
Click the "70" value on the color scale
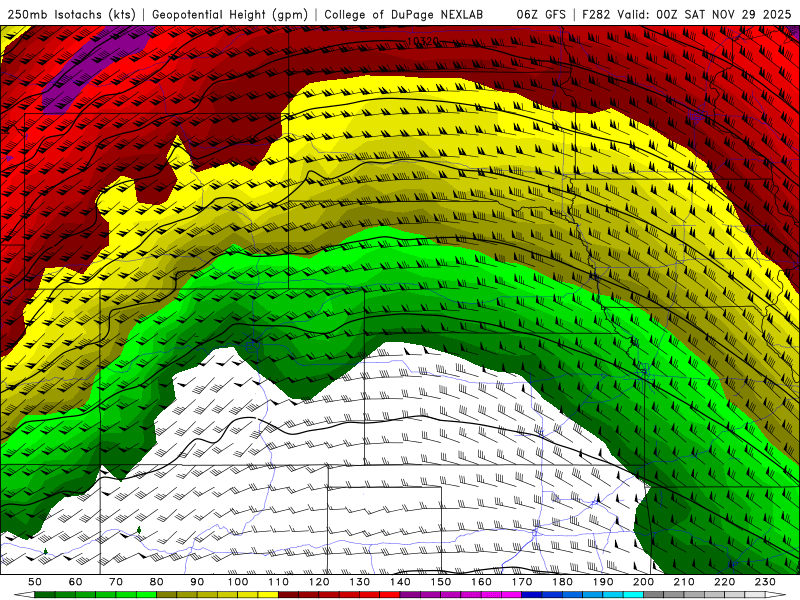point(116,582)
